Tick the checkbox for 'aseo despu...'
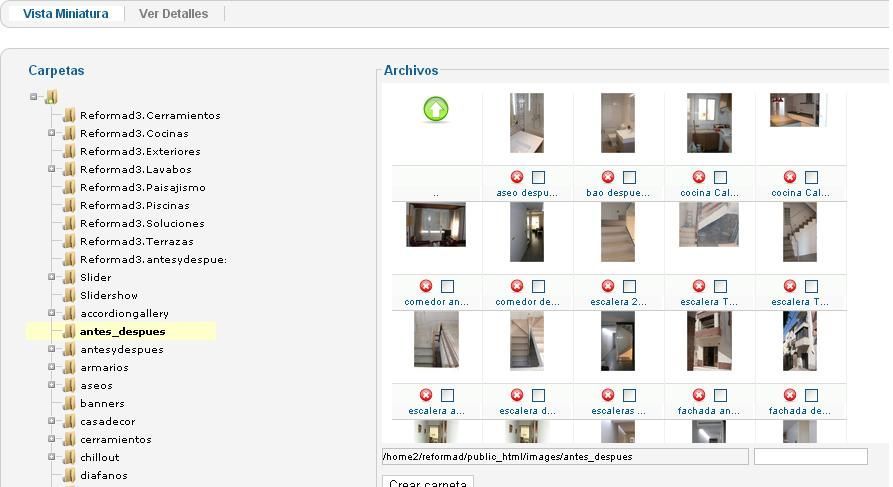 [x=538, y=177]
